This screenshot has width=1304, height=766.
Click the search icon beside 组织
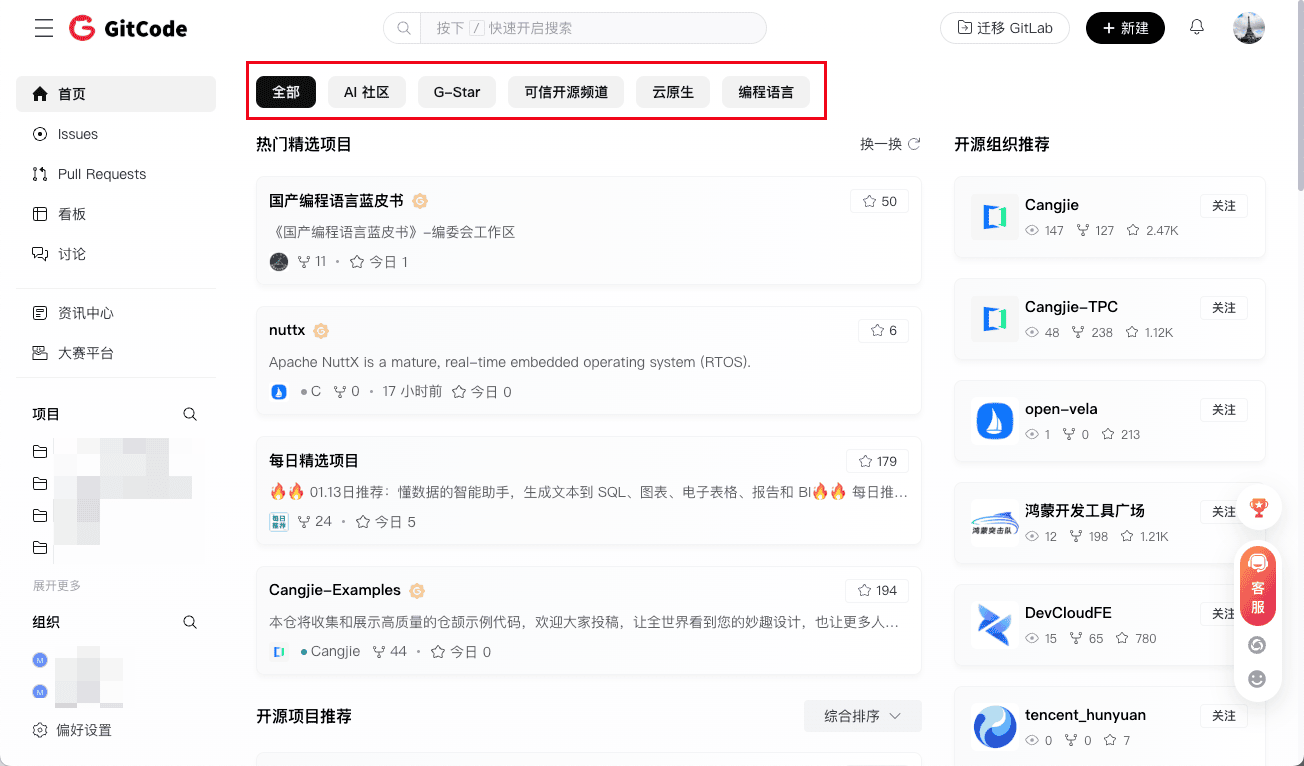190,622
